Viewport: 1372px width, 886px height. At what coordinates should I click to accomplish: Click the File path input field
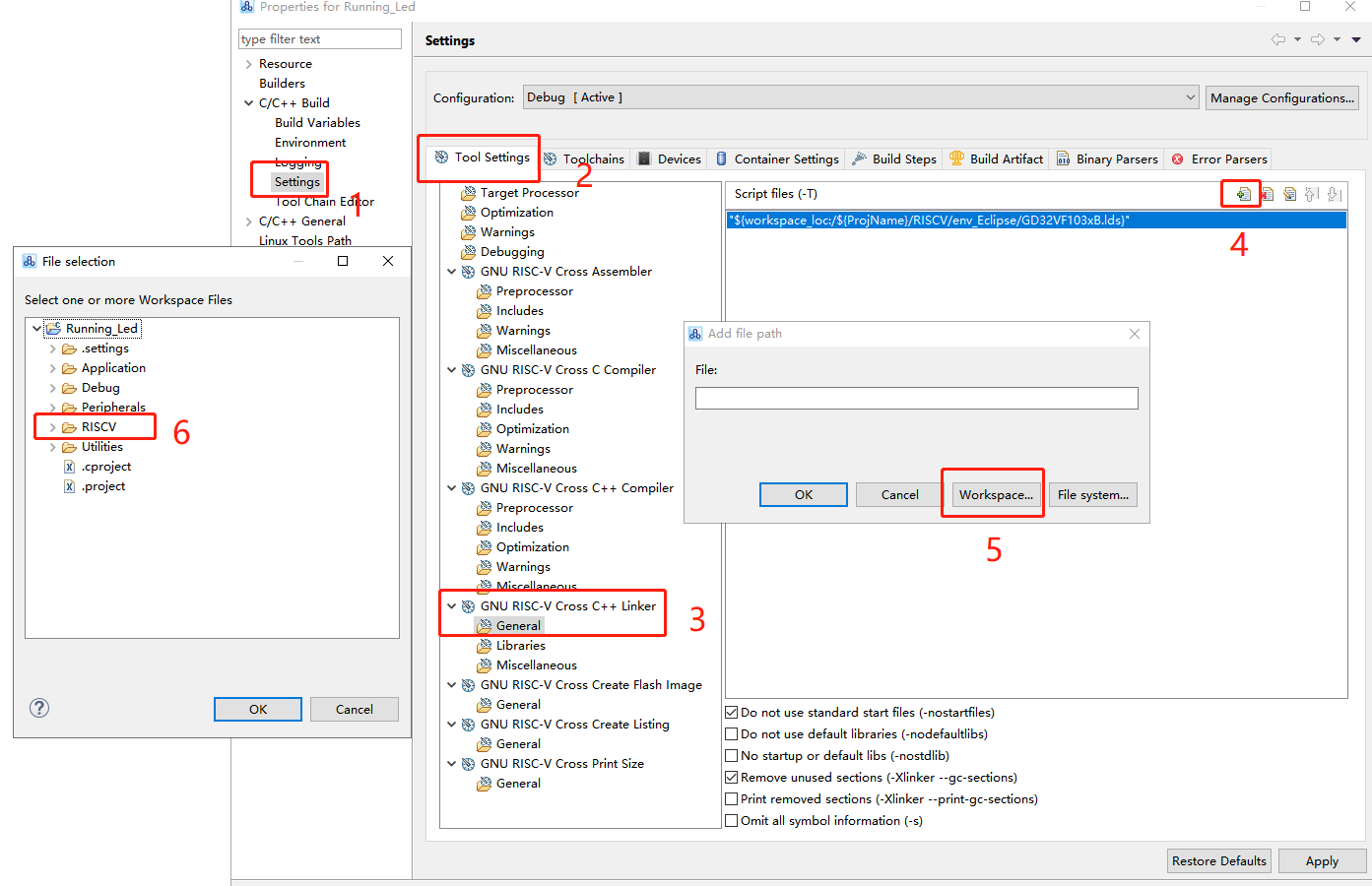[917, 398]
